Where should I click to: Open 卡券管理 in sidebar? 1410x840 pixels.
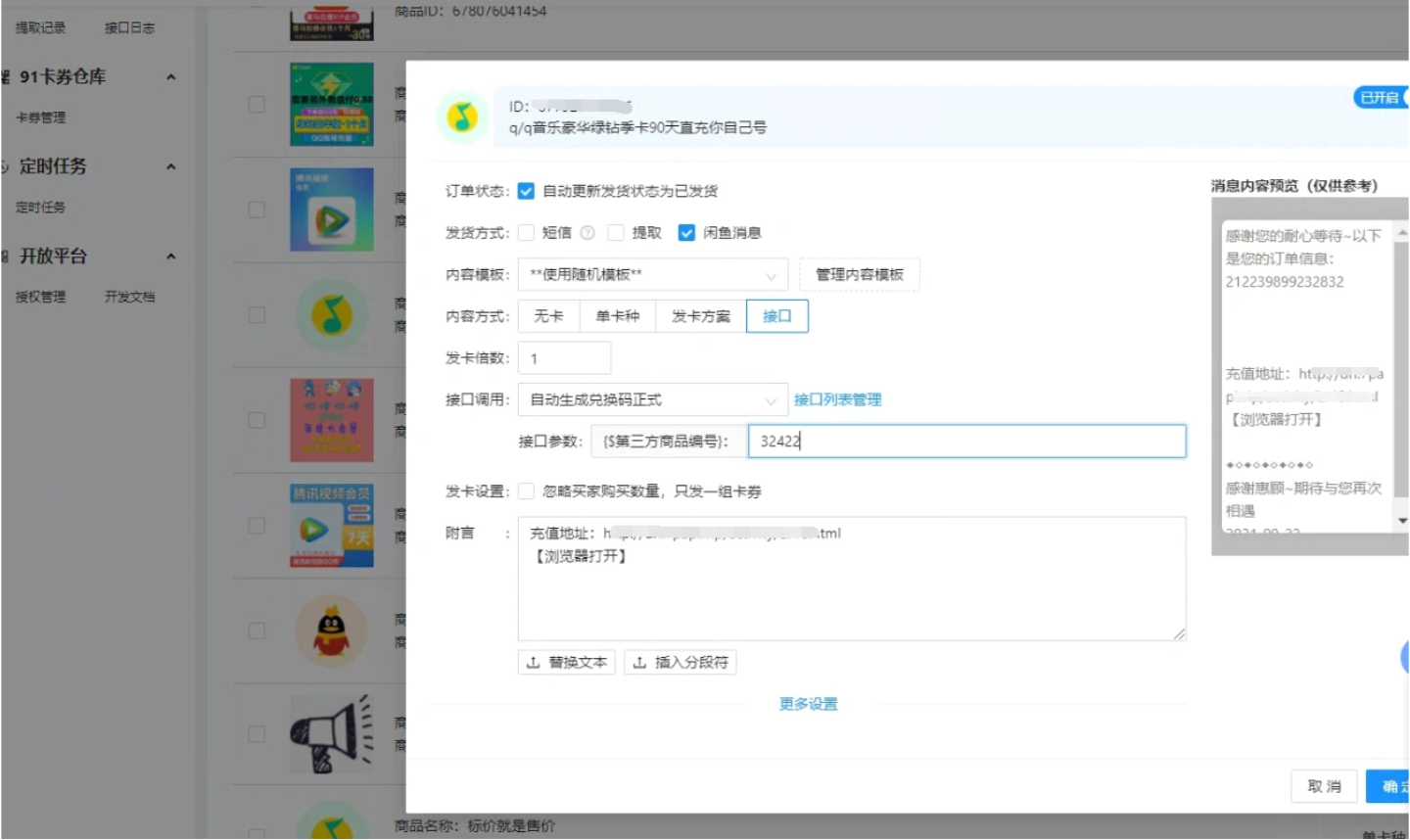[41, 117]
